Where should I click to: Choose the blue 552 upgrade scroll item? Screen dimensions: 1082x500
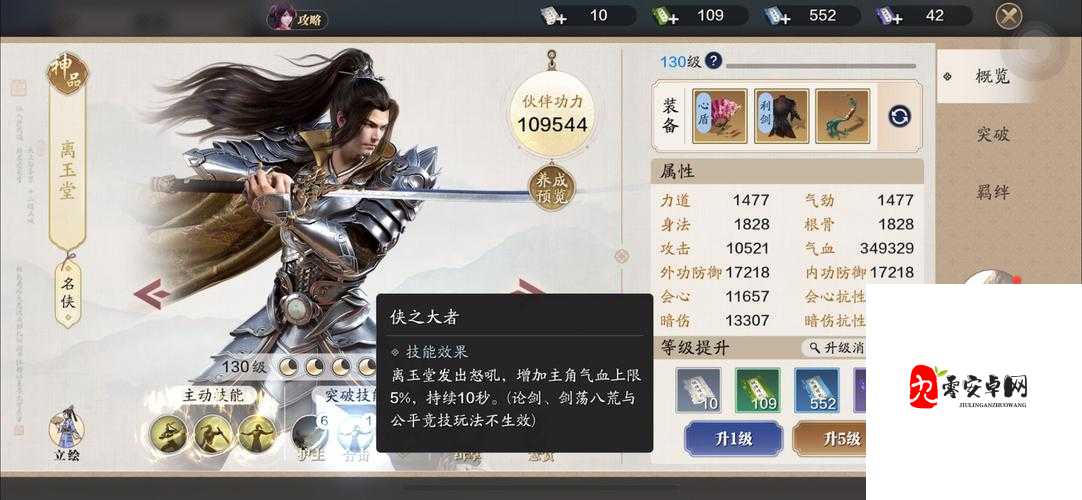[817, 390]
